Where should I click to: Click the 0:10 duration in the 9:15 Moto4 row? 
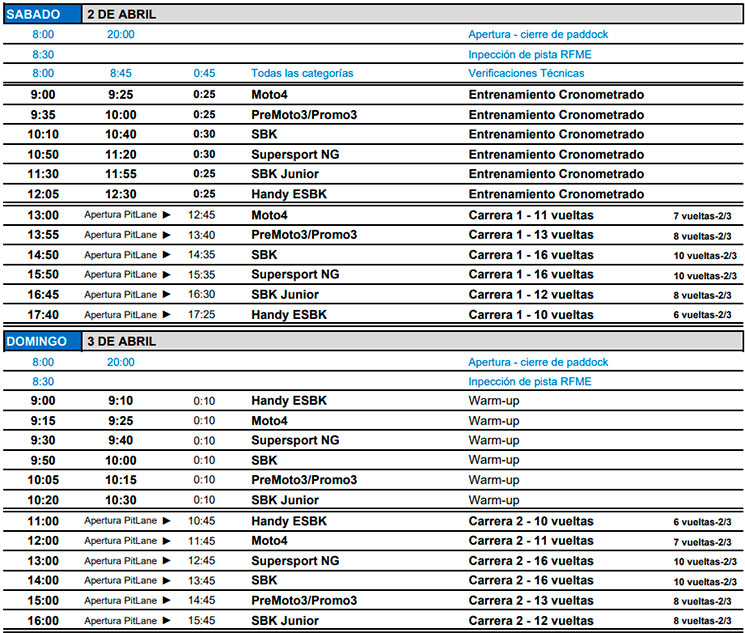point(204,421)
